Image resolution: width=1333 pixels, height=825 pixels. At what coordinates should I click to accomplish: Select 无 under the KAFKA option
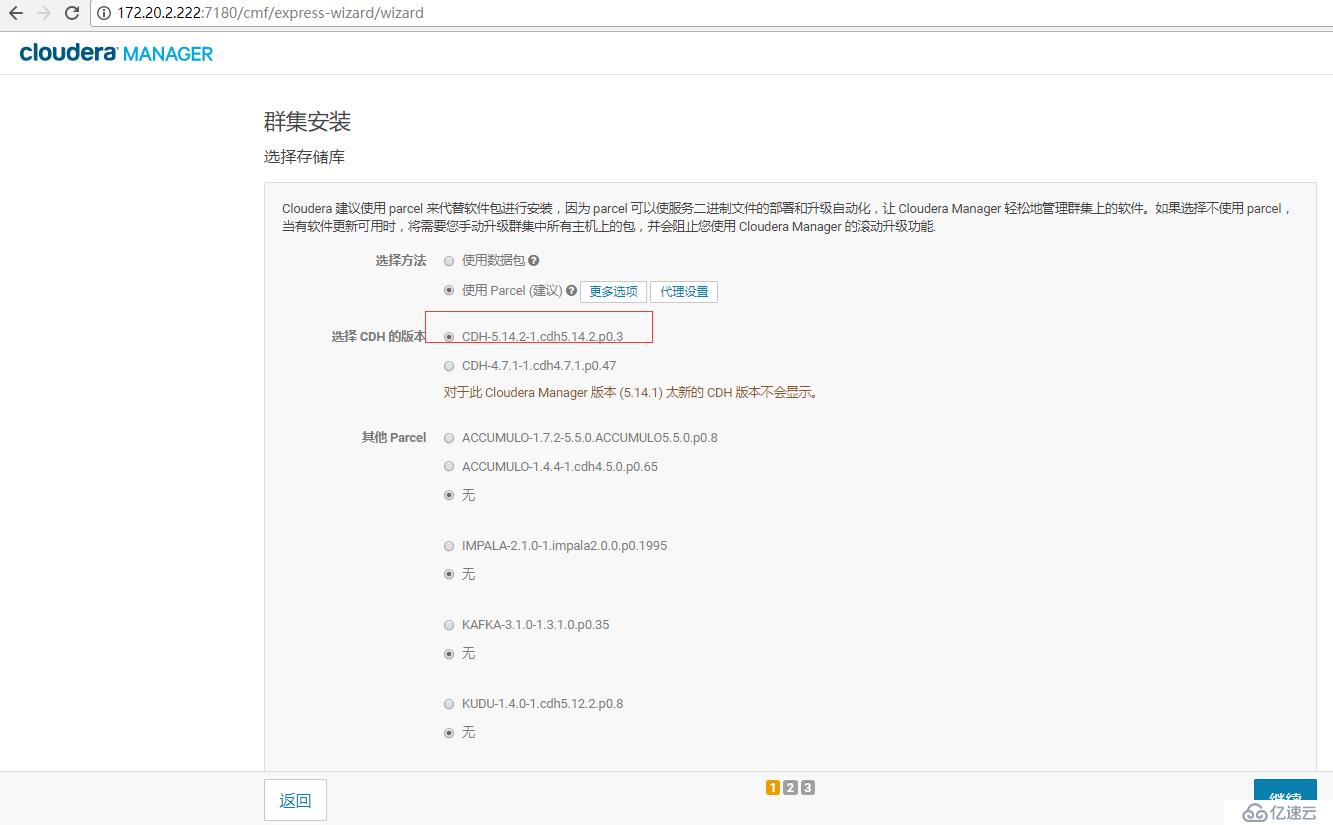(x=449, y=653)
